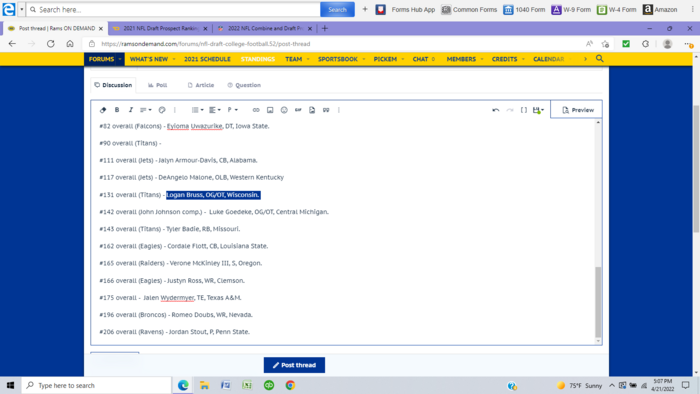Viewport: 700px width, 394px height.
Task: Open the STANDINGS navigation menu item
Action: (x=258, y=59)
